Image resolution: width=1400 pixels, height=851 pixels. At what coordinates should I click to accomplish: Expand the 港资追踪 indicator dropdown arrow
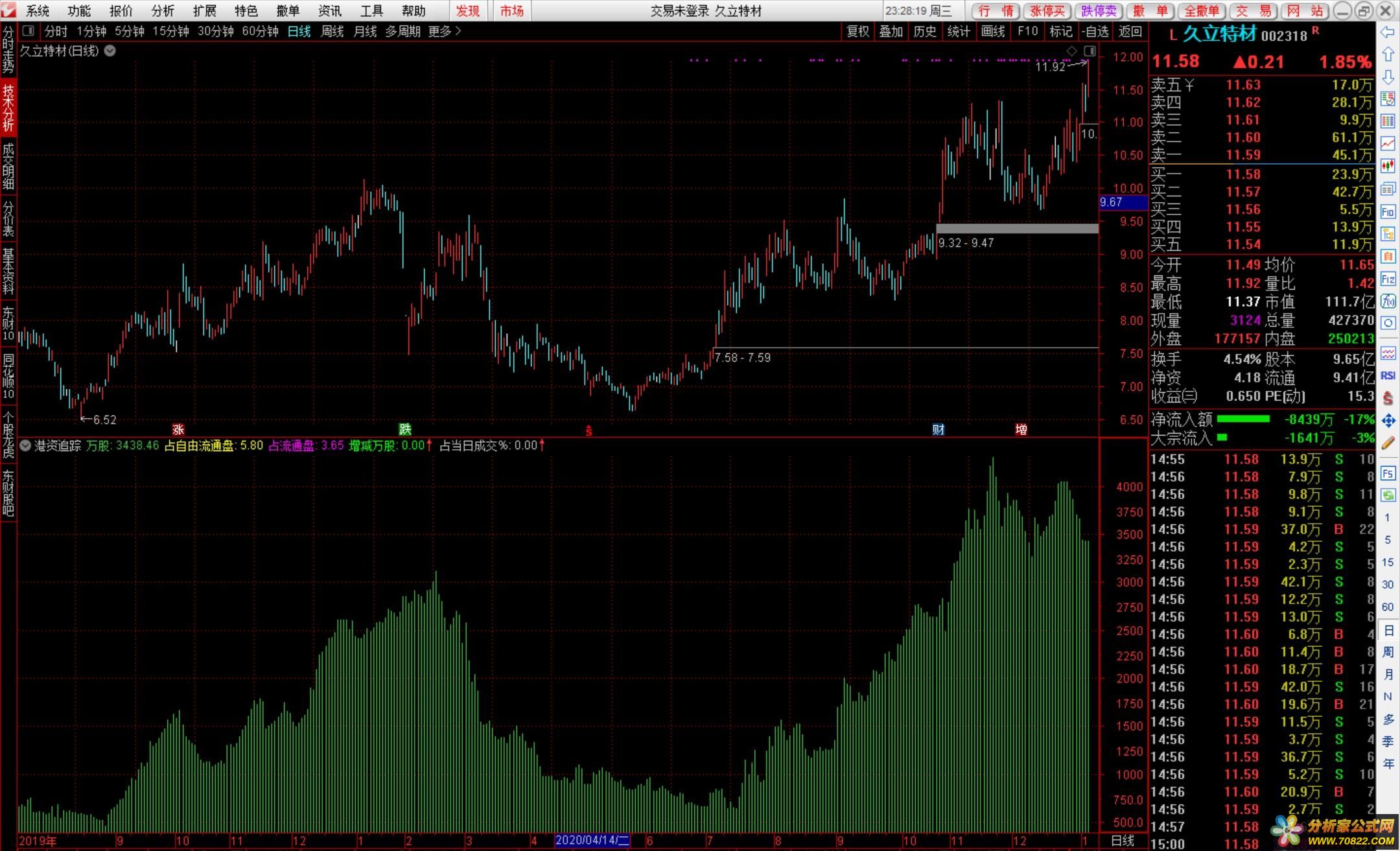(x=25, y=445)
